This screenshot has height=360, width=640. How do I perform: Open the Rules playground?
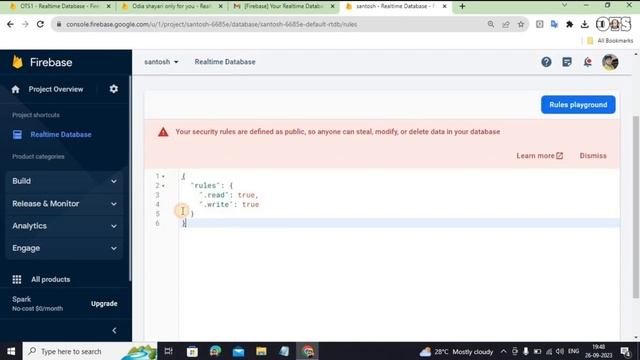578,105
